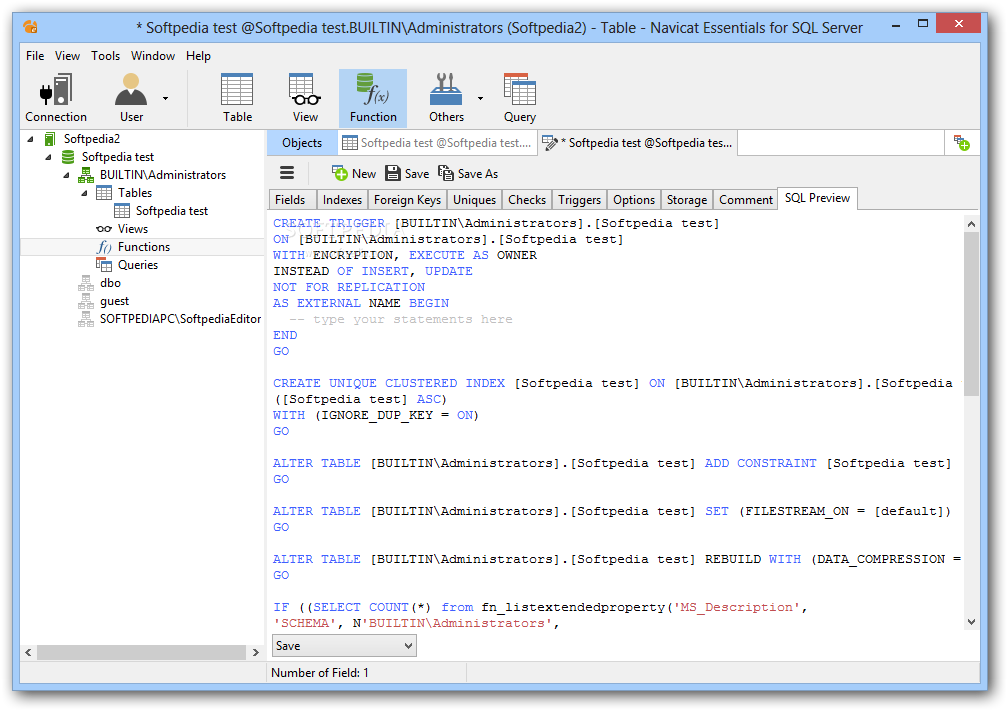Open the Triggers tab
Viewport: 1008px width, 711px height.
(579, 200)
